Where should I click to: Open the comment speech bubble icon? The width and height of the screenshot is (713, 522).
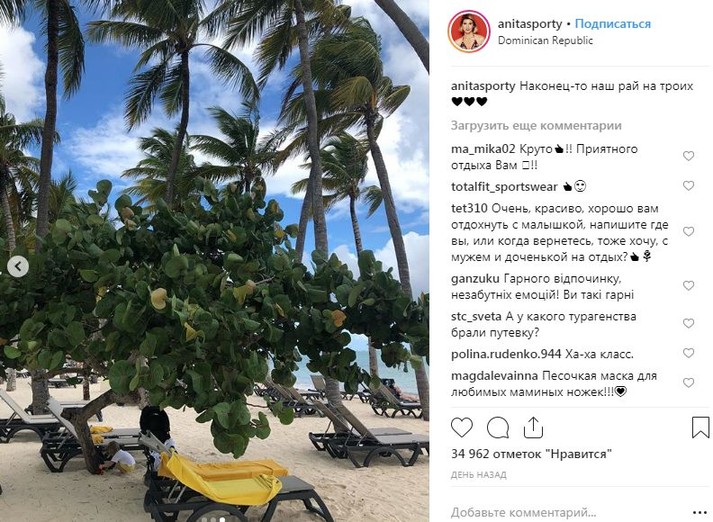coord(498,428)
